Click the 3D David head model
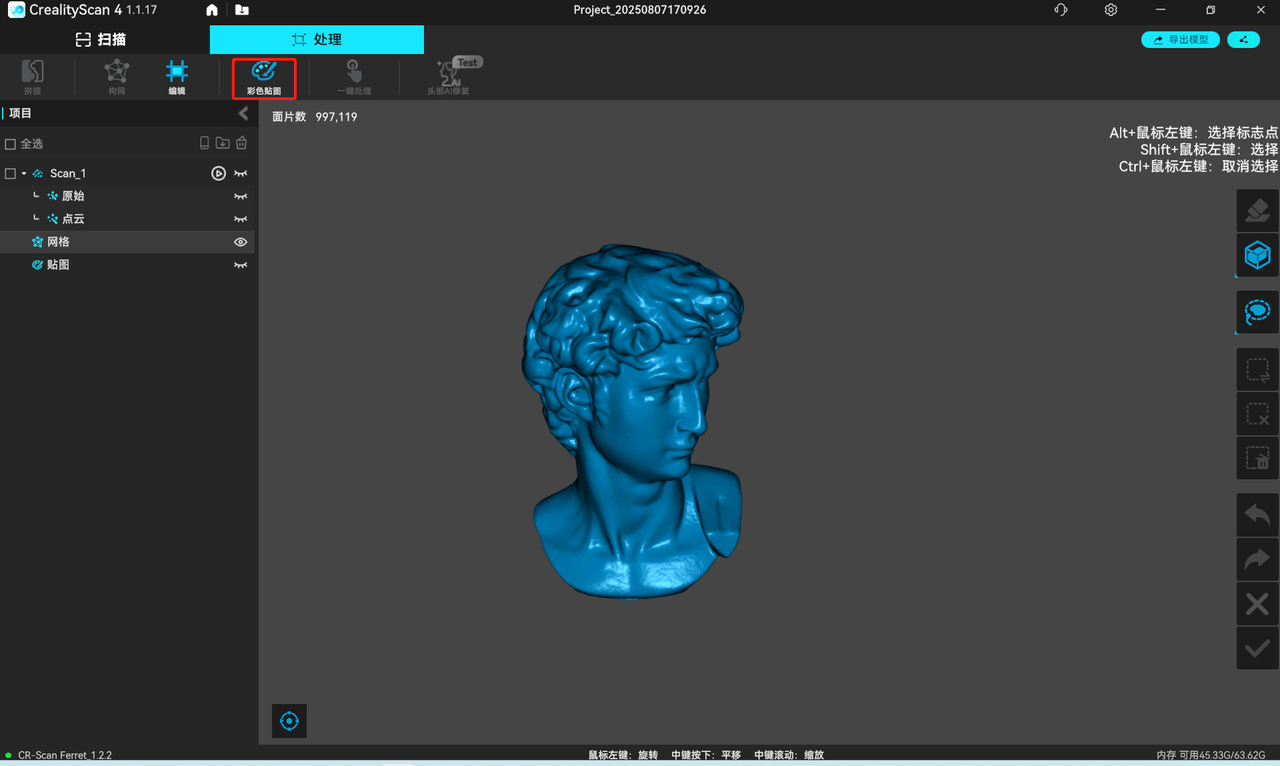The width and height of the screenshot is (1280, 766). point(632,421)
